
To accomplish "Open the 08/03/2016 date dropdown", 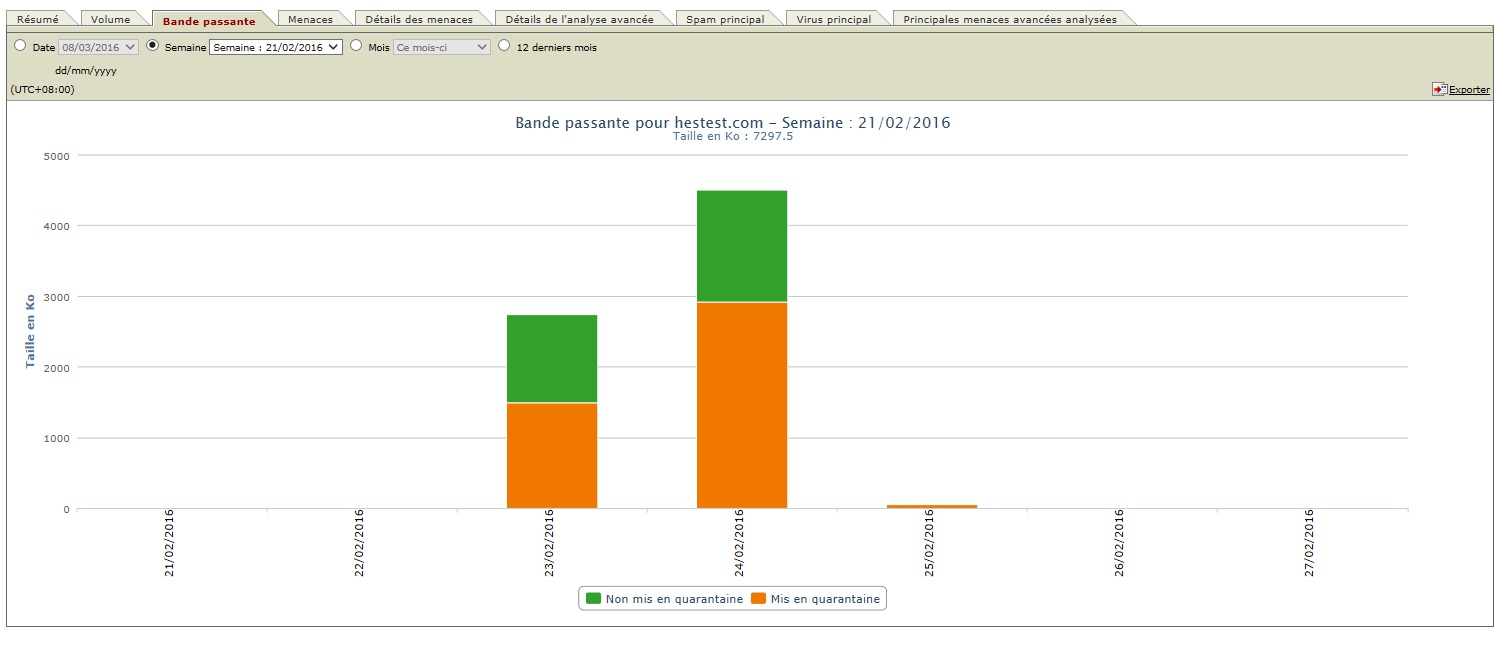I will click(x=98, y=47).
